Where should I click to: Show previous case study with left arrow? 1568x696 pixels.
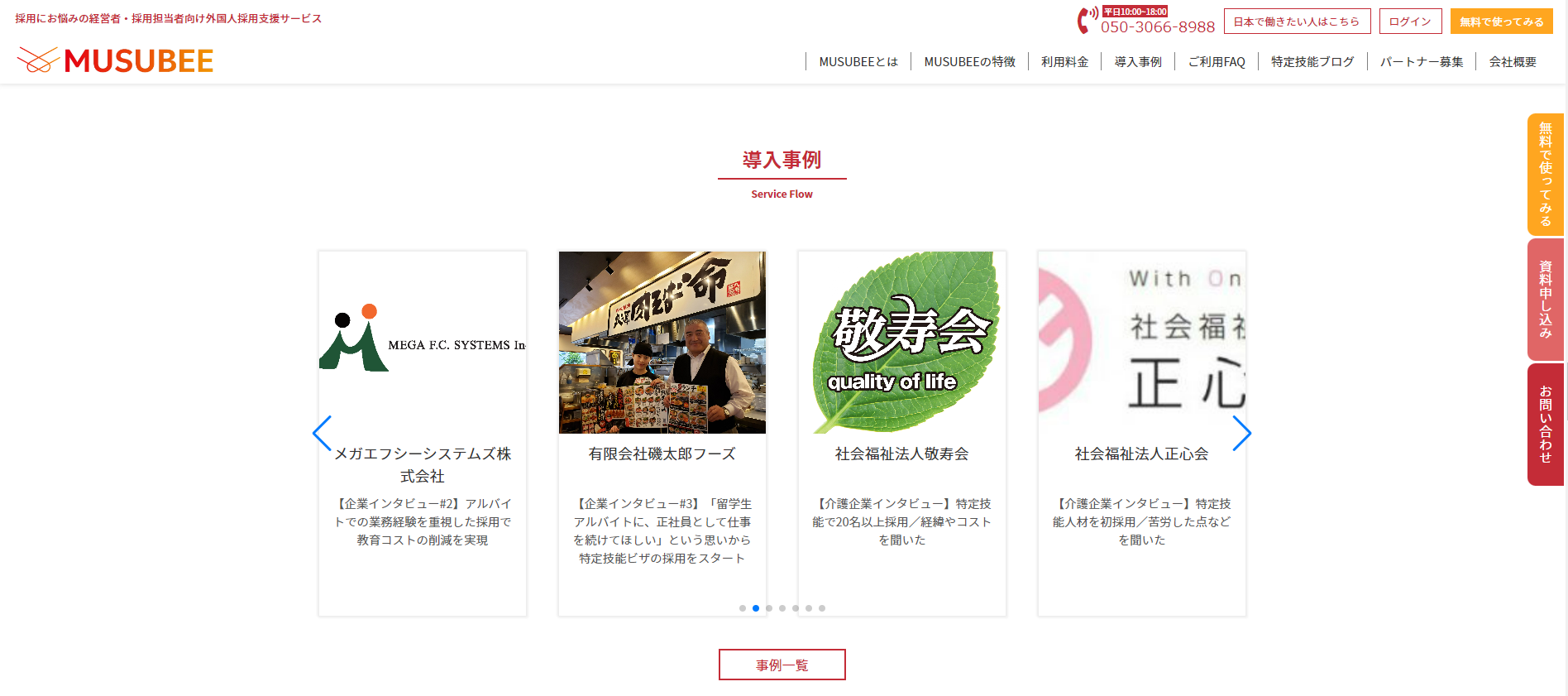(322, 433)
